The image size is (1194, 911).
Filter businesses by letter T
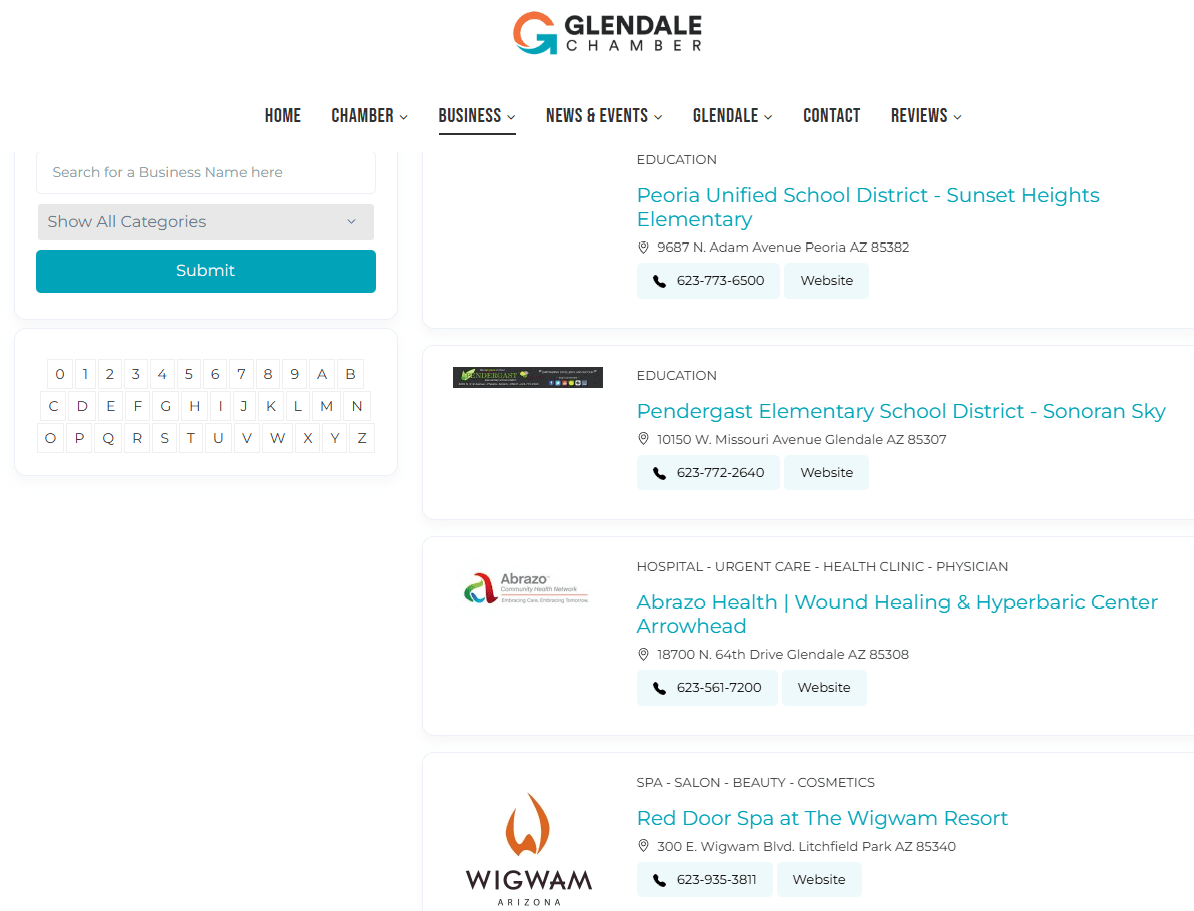[190, 438]
